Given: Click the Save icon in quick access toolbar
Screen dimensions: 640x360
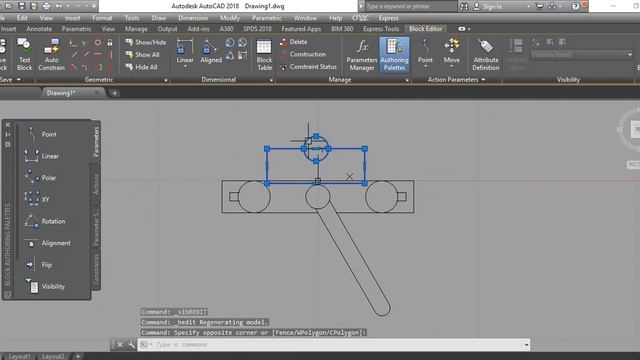Looking at the screenshot, I should 22,6.
